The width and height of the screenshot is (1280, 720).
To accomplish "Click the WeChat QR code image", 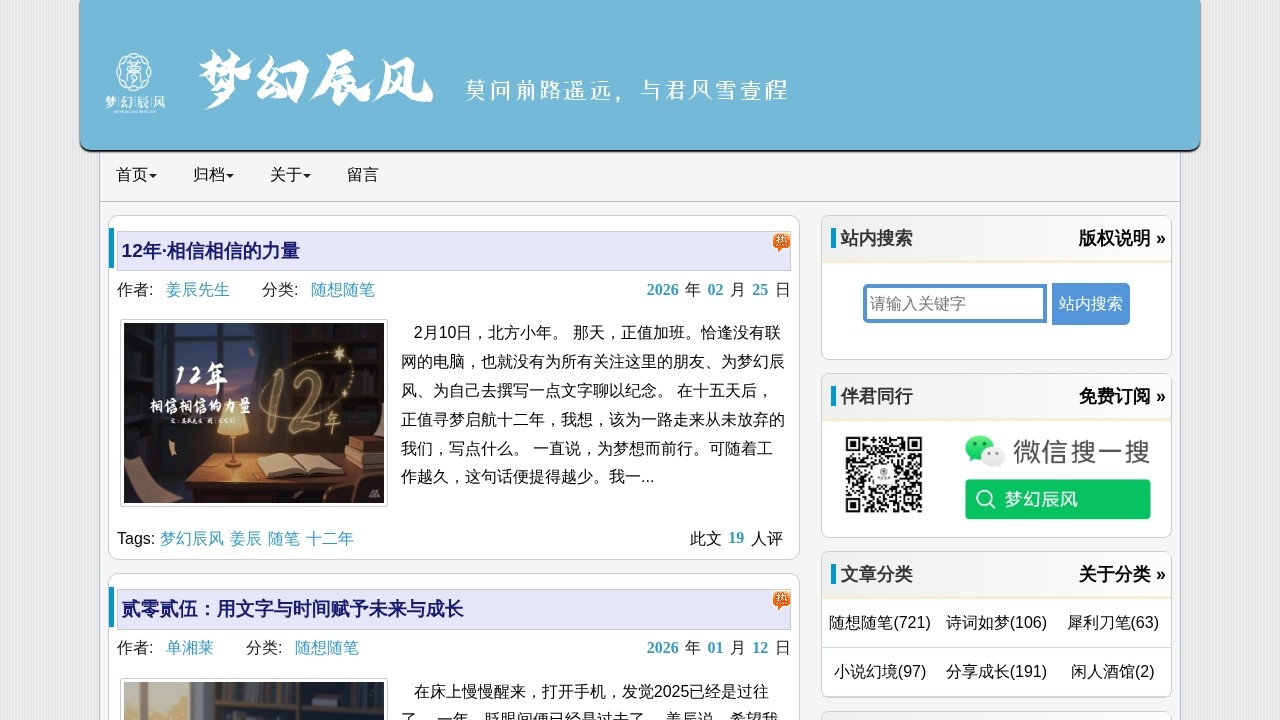I will [883, 475].
